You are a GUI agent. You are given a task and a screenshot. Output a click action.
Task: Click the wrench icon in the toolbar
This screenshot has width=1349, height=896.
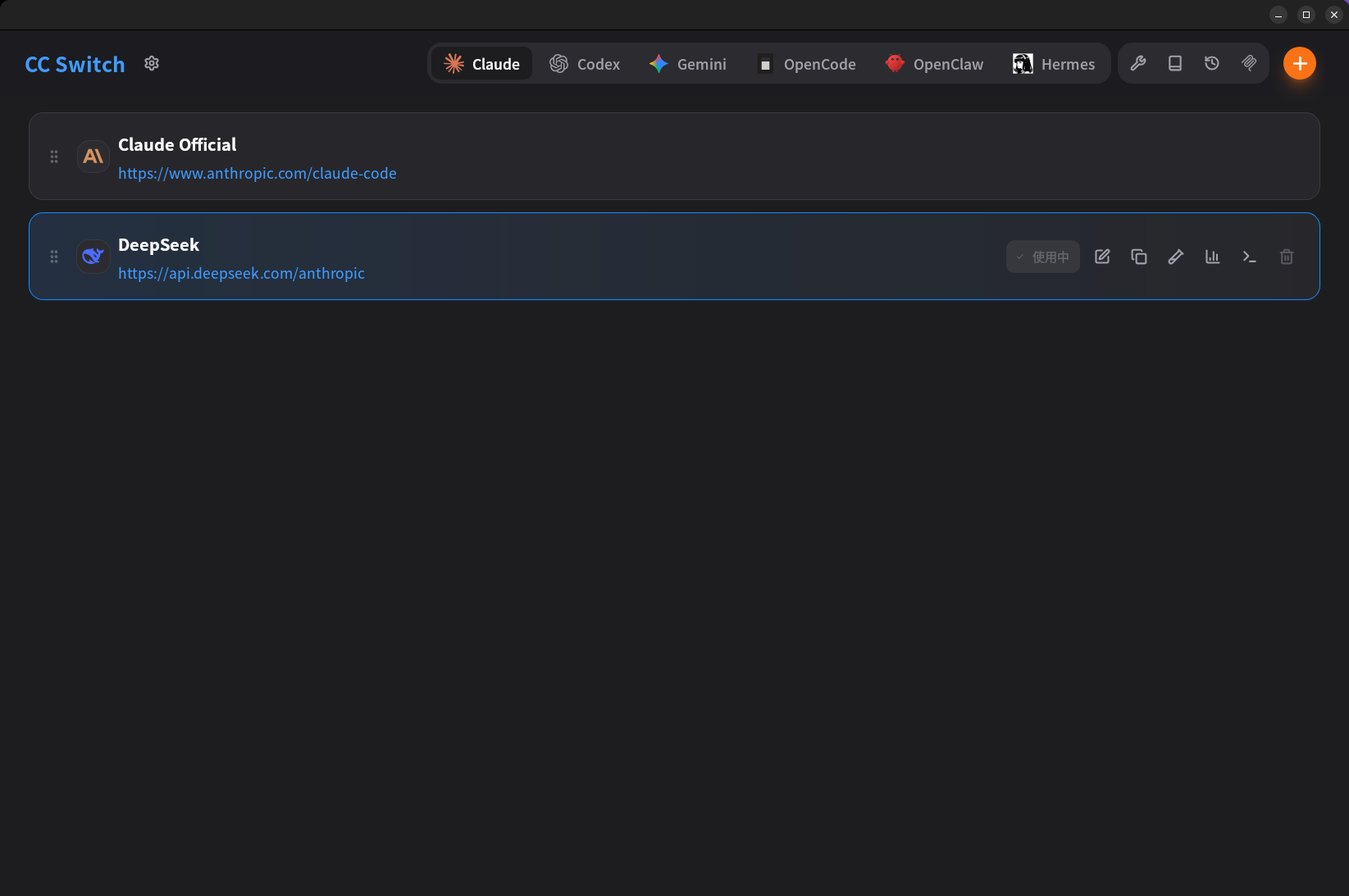coord(1138,63)
